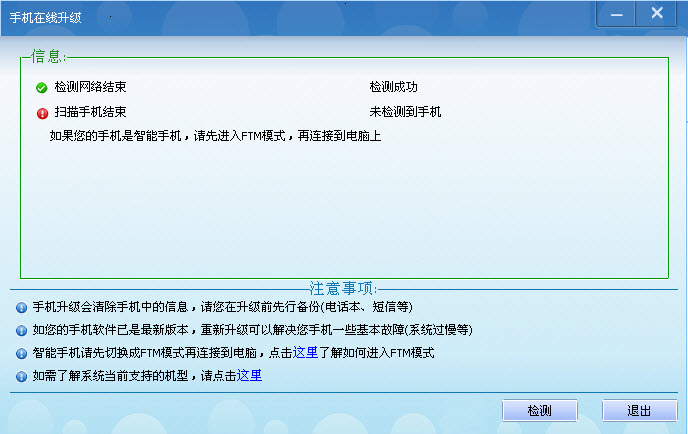
Task: Click info icon beside 手机升级会清除手机中的信息
Action: point(22,307)
